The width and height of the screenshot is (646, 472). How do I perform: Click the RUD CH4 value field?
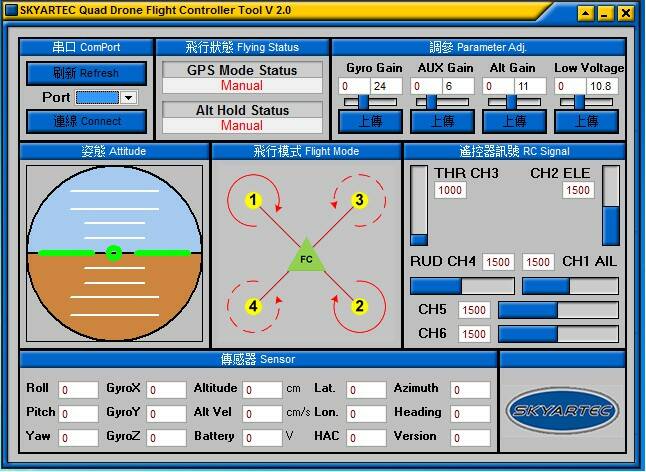[498, 262]
